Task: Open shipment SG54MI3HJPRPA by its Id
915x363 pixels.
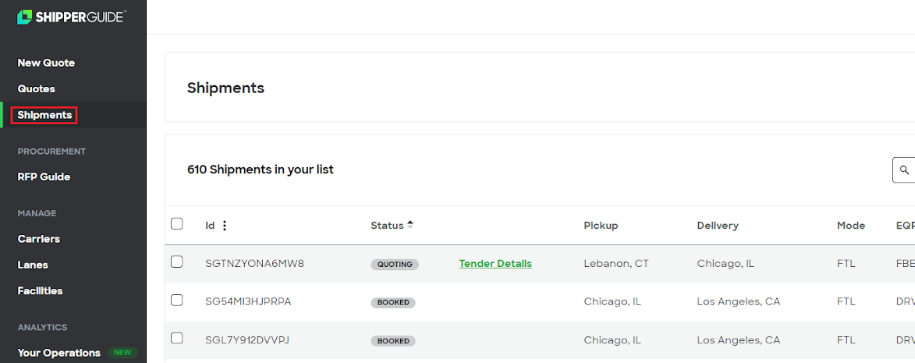Action: pos(248,302)
